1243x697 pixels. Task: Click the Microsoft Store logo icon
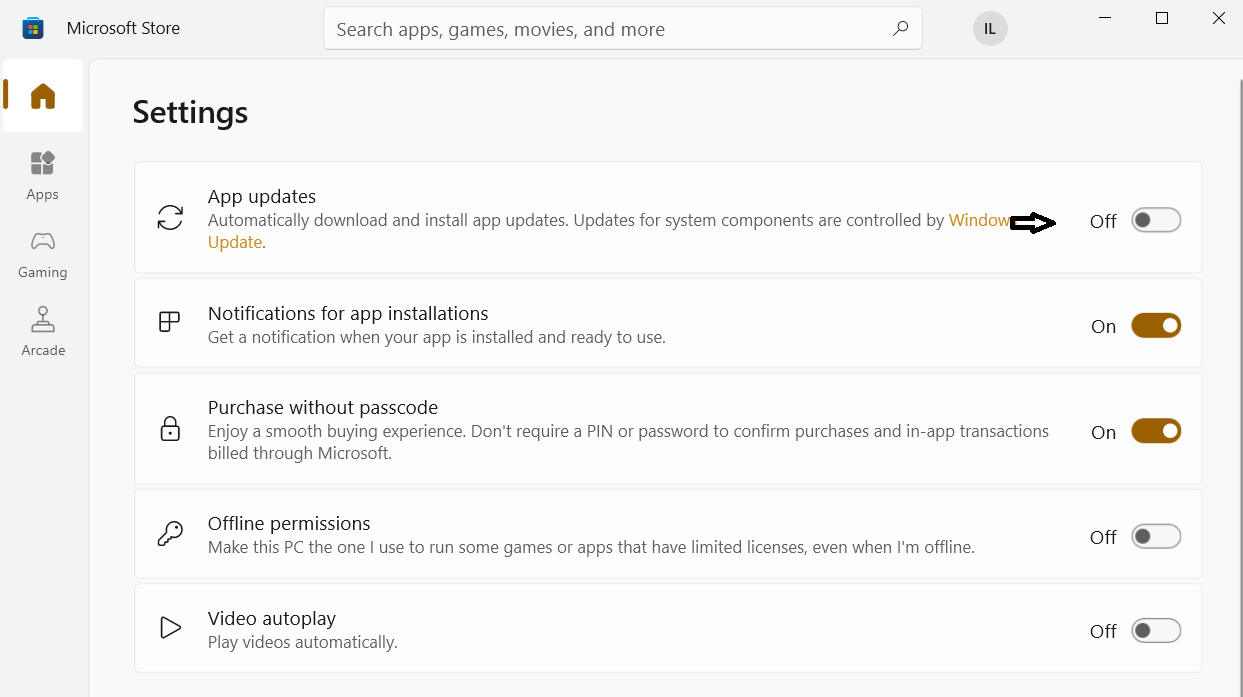(x=33, y=28)
